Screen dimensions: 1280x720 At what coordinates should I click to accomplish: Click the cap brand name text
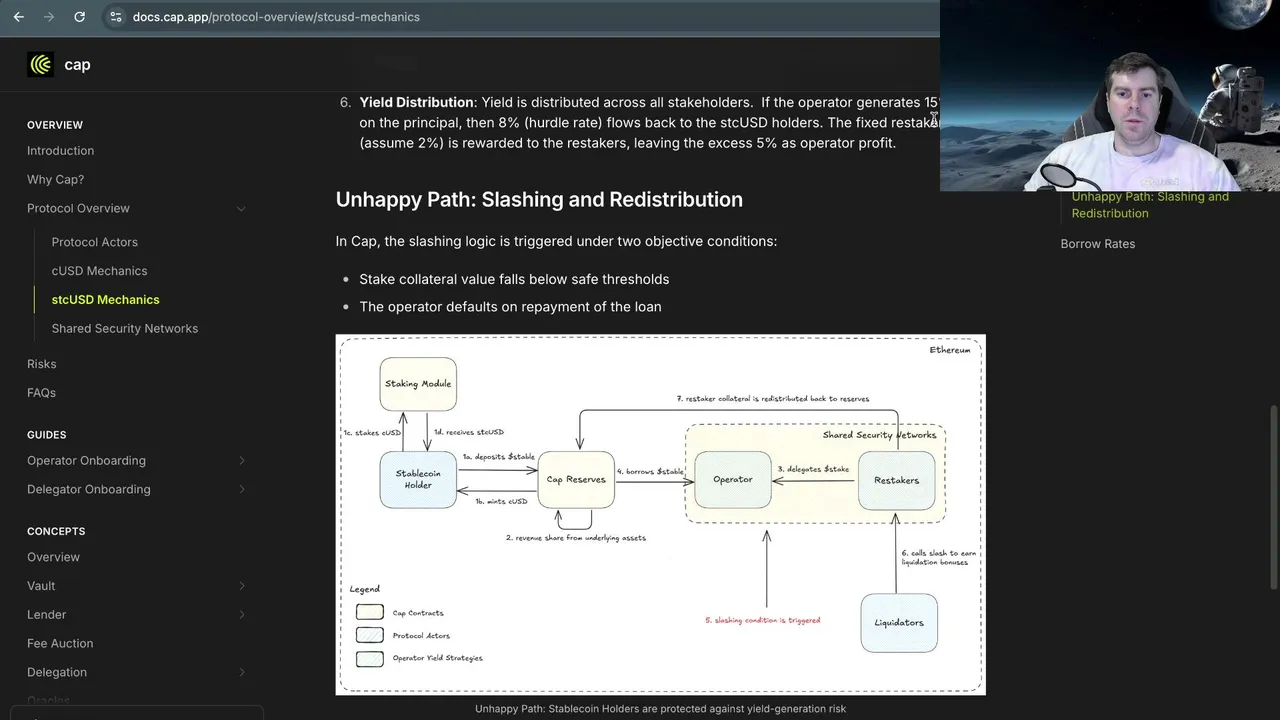[77, 65]
